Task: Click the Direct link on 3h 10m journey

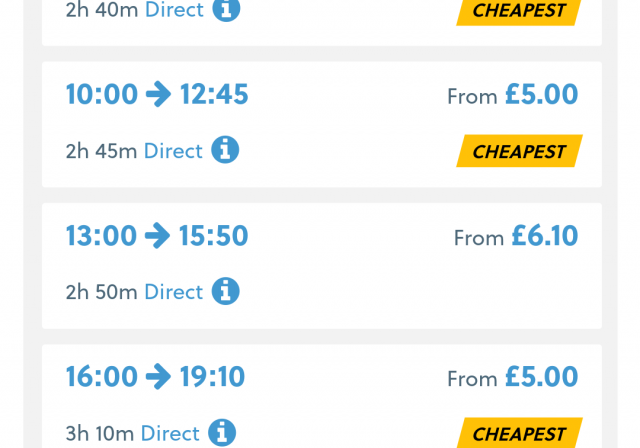Action: click(x=170, y=433)
